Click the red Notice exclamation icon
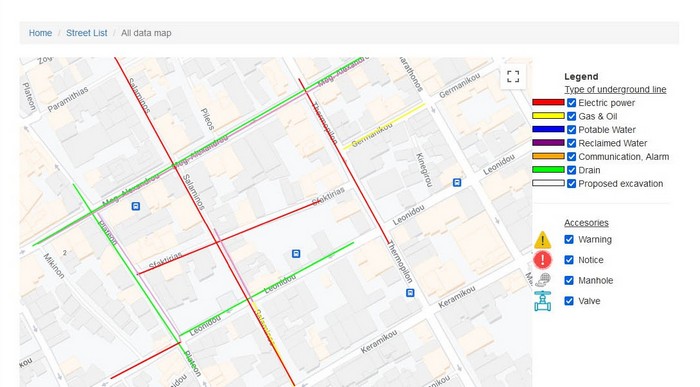 coord(542,260)
